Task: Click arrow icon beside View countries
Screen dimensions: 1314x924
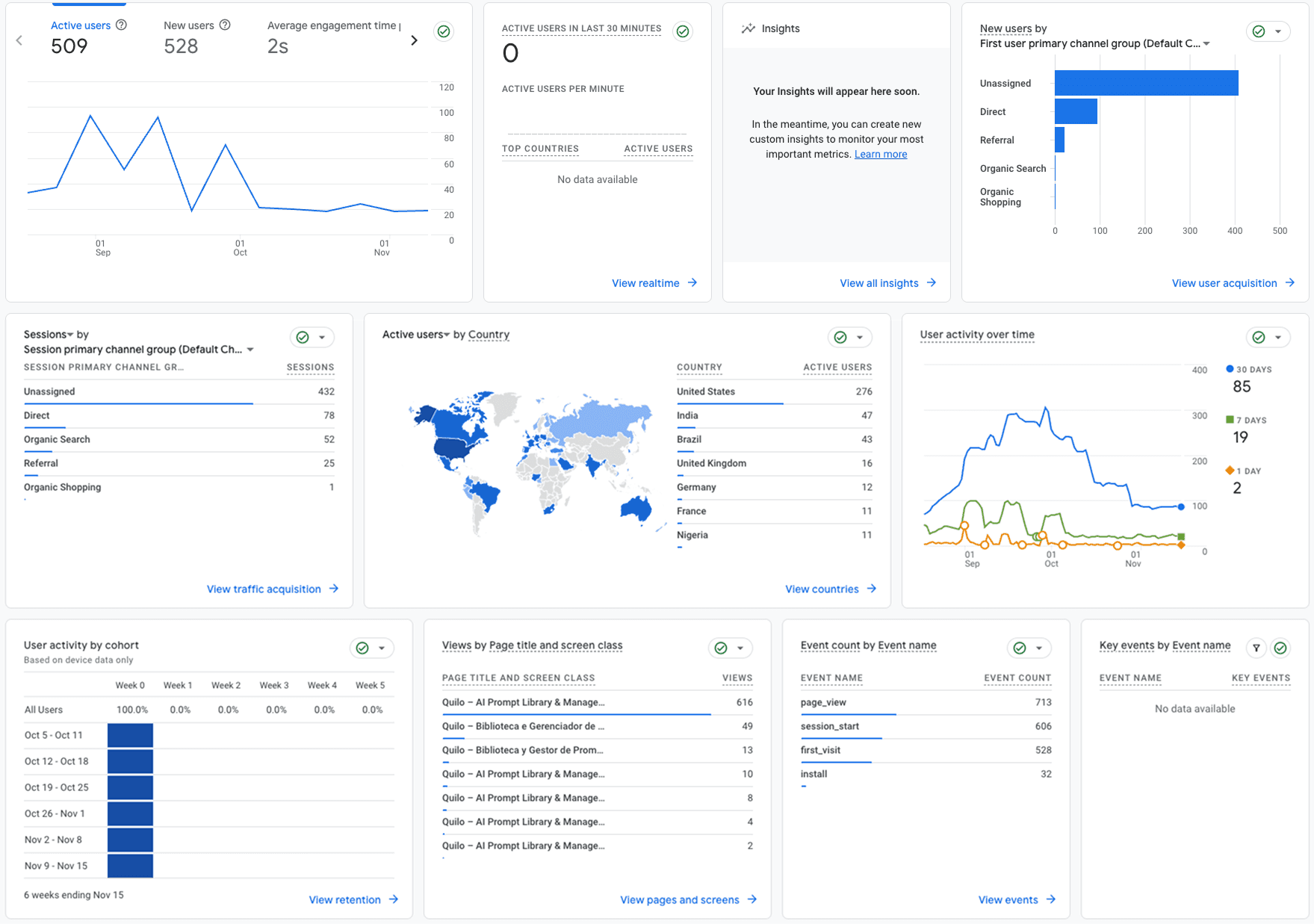Action: (872, 589)
